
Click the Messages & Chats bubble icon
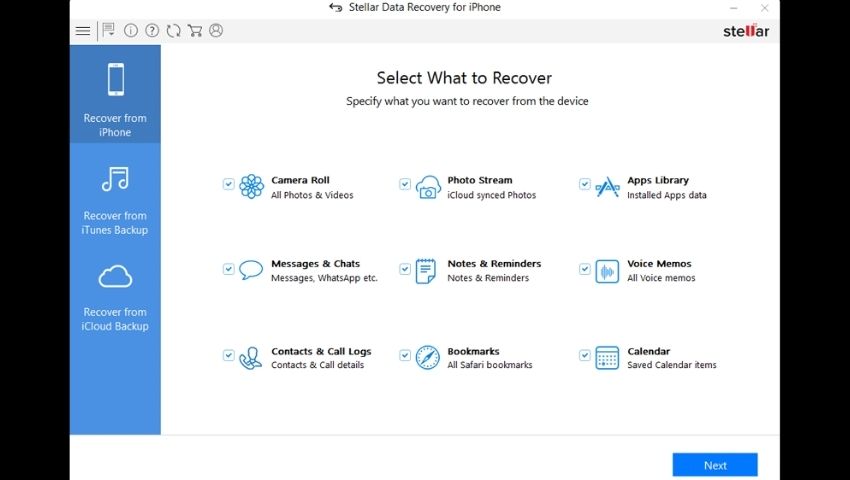pos(251,270)
